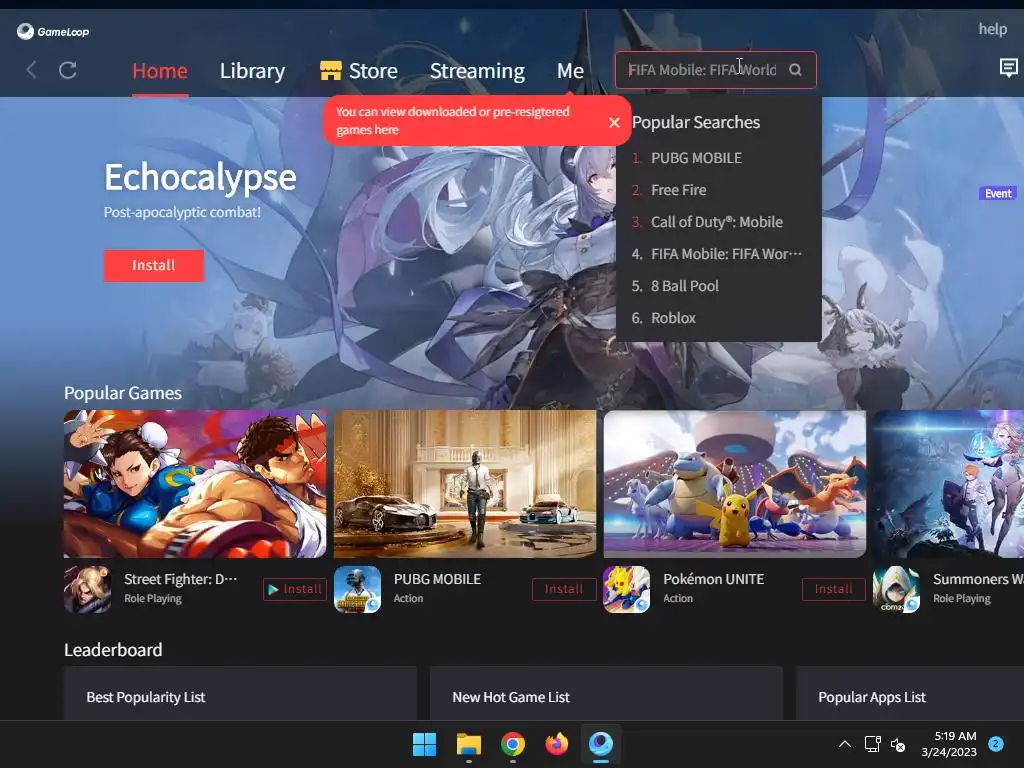
Task: Open the notifications badge
Action: (x=995, y=744)
